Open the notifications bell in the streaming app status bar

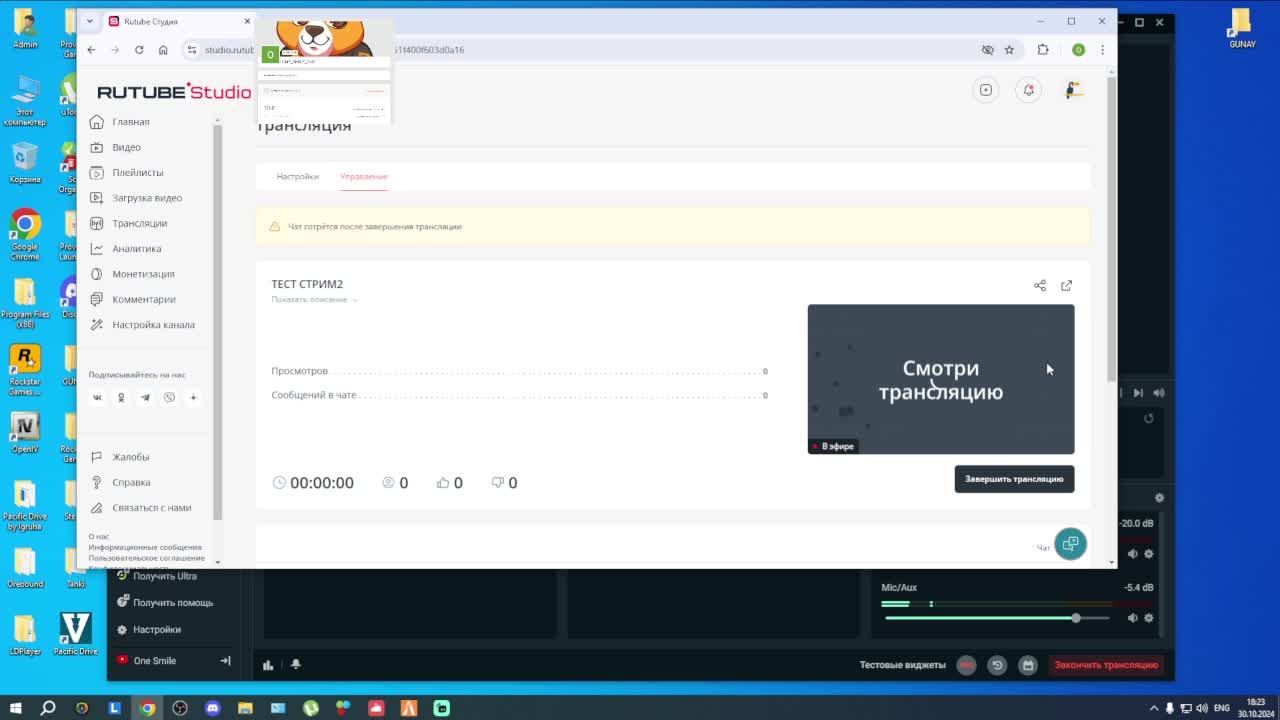296,664
